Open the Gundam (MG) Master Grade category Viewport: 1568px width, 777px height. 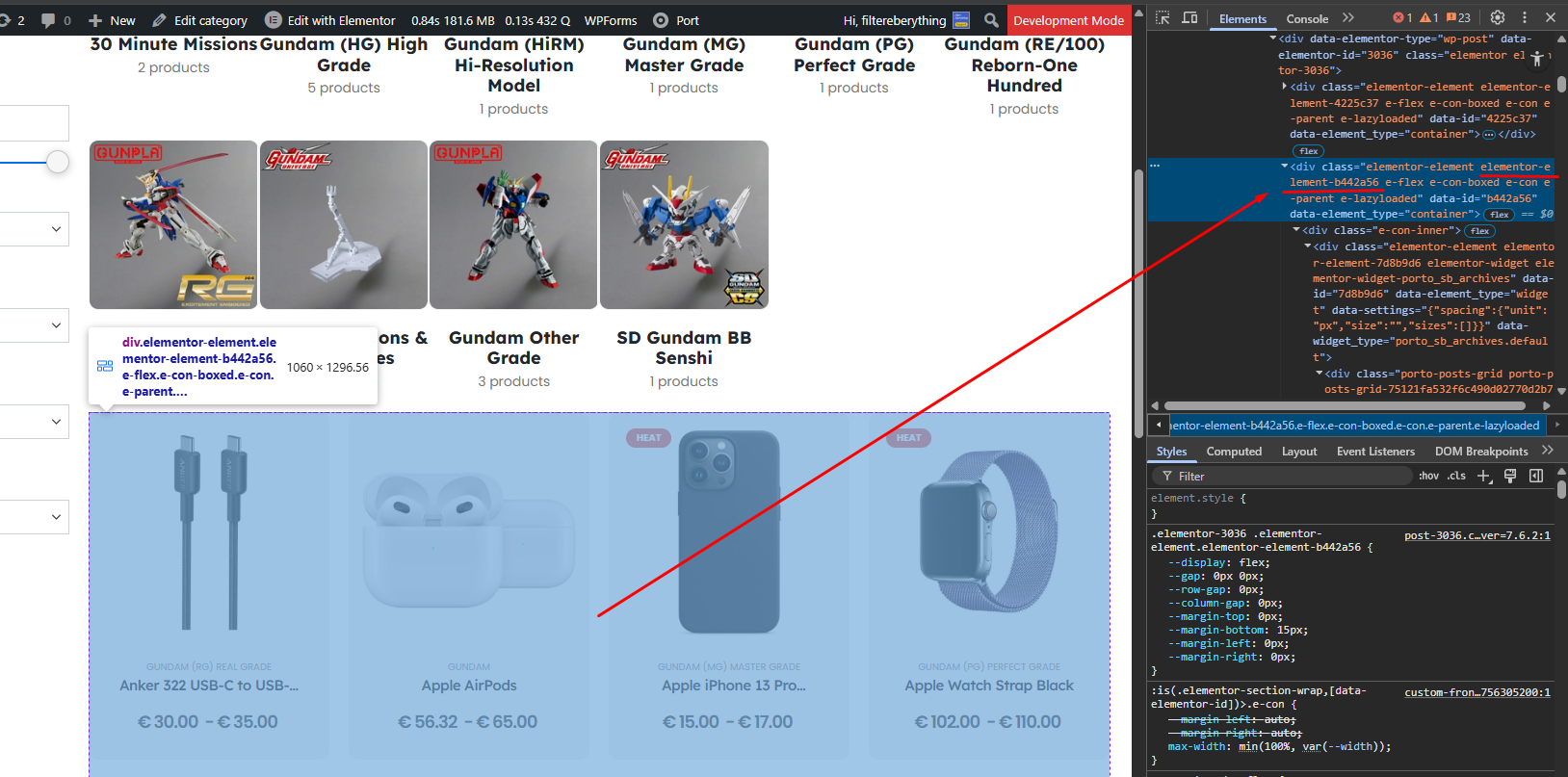(684, 55)
